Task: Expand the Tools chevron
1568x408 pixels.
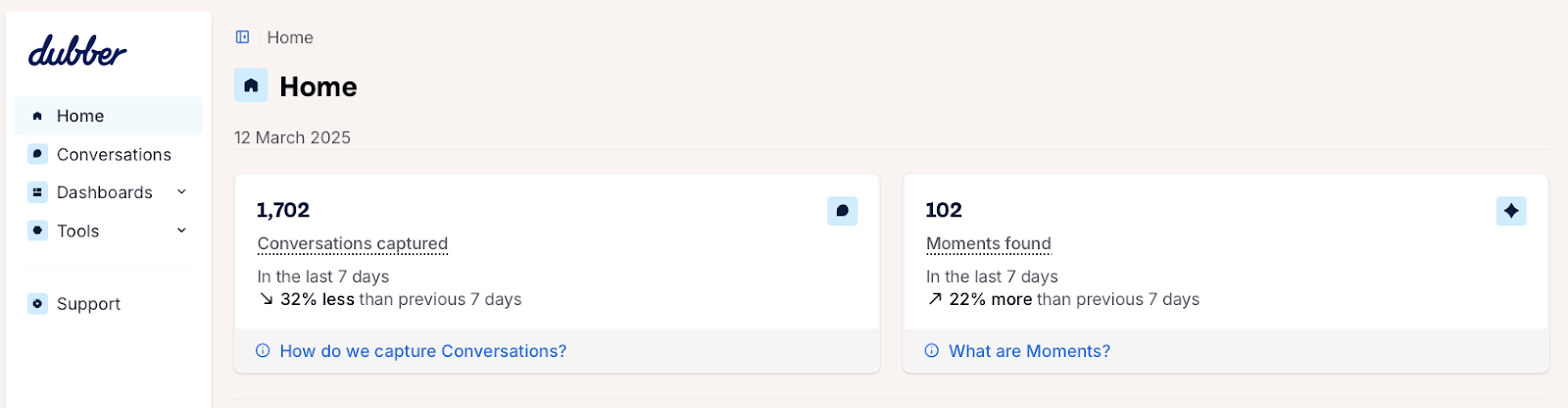Action: (x=181, y=230)
